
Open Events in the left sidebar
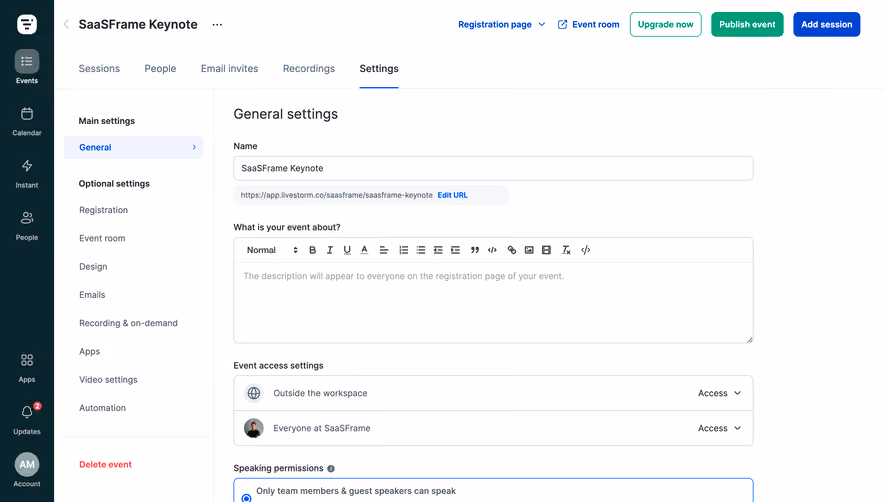(x=27, y=67)
